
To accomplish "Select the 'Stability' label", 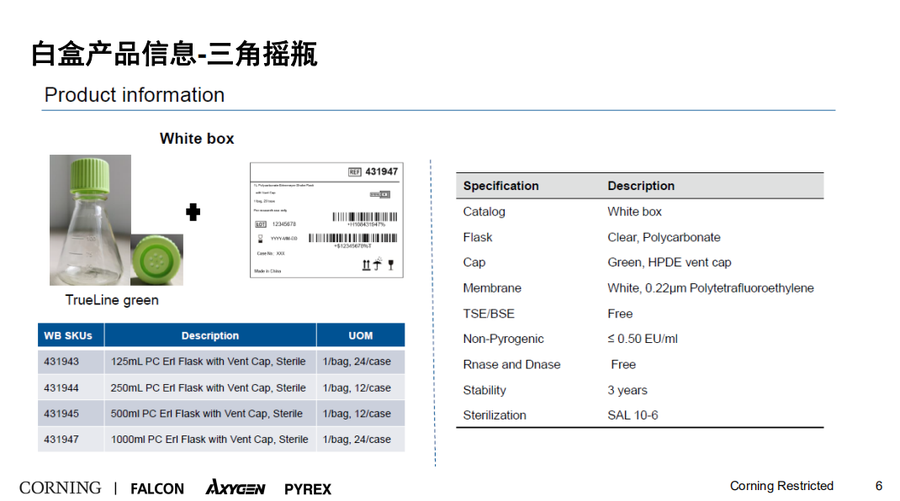I will pos(484,390).
